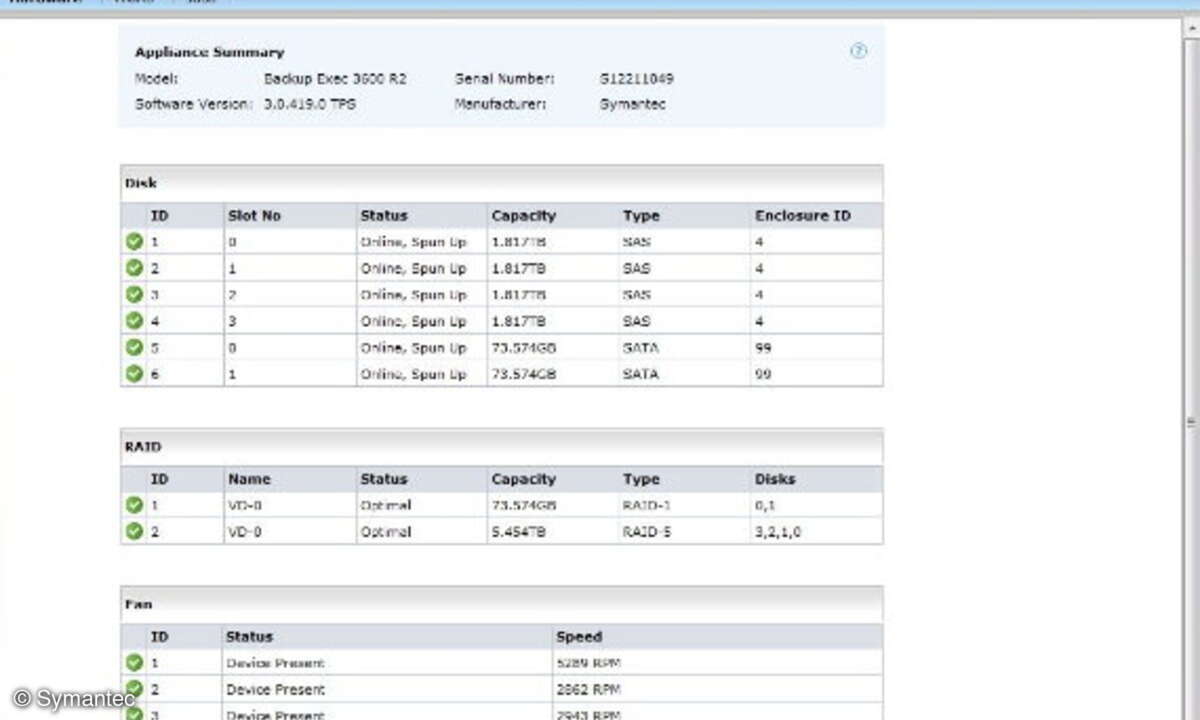The height and width of the screenshot is (720, 1200).
Task: Click green status icon for disk ID 3
Action: coord(134,294)
